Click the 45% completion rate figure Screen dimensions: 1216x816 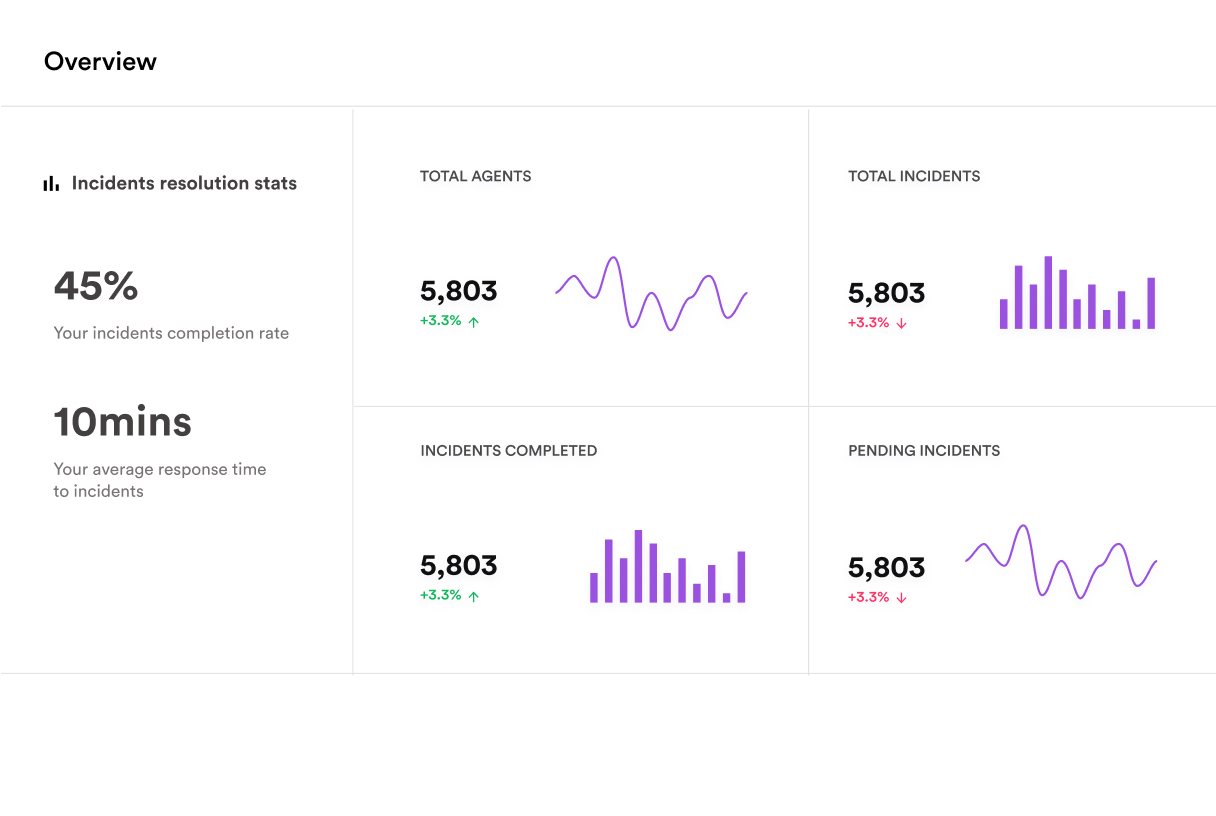click(x=96, y=286)
